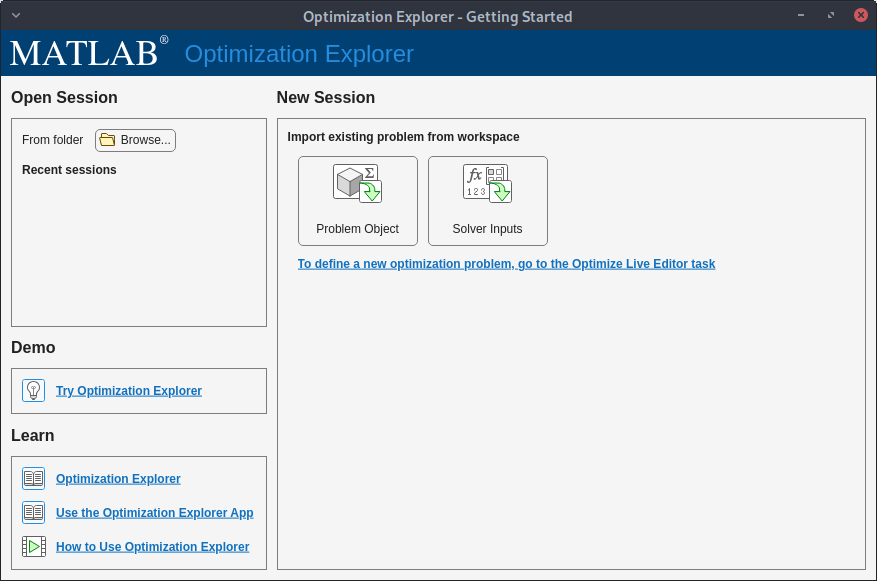The image size is (877, 581).
Task: Click the Optimization Explorer header title
Action: tap(298, 54)
